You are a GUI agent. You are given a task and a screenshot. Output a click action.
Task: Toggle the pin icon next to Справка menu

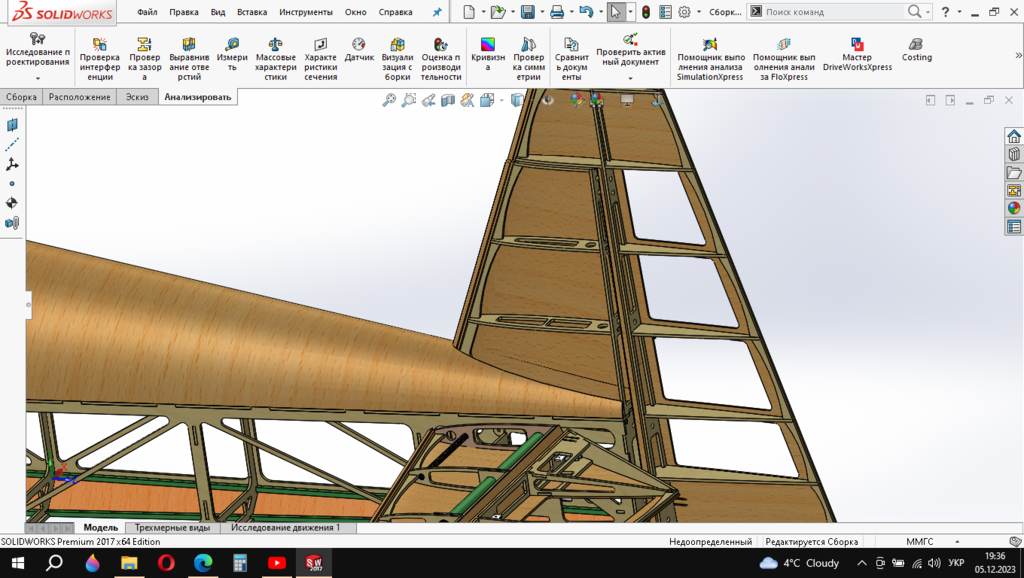pos(436,12)
